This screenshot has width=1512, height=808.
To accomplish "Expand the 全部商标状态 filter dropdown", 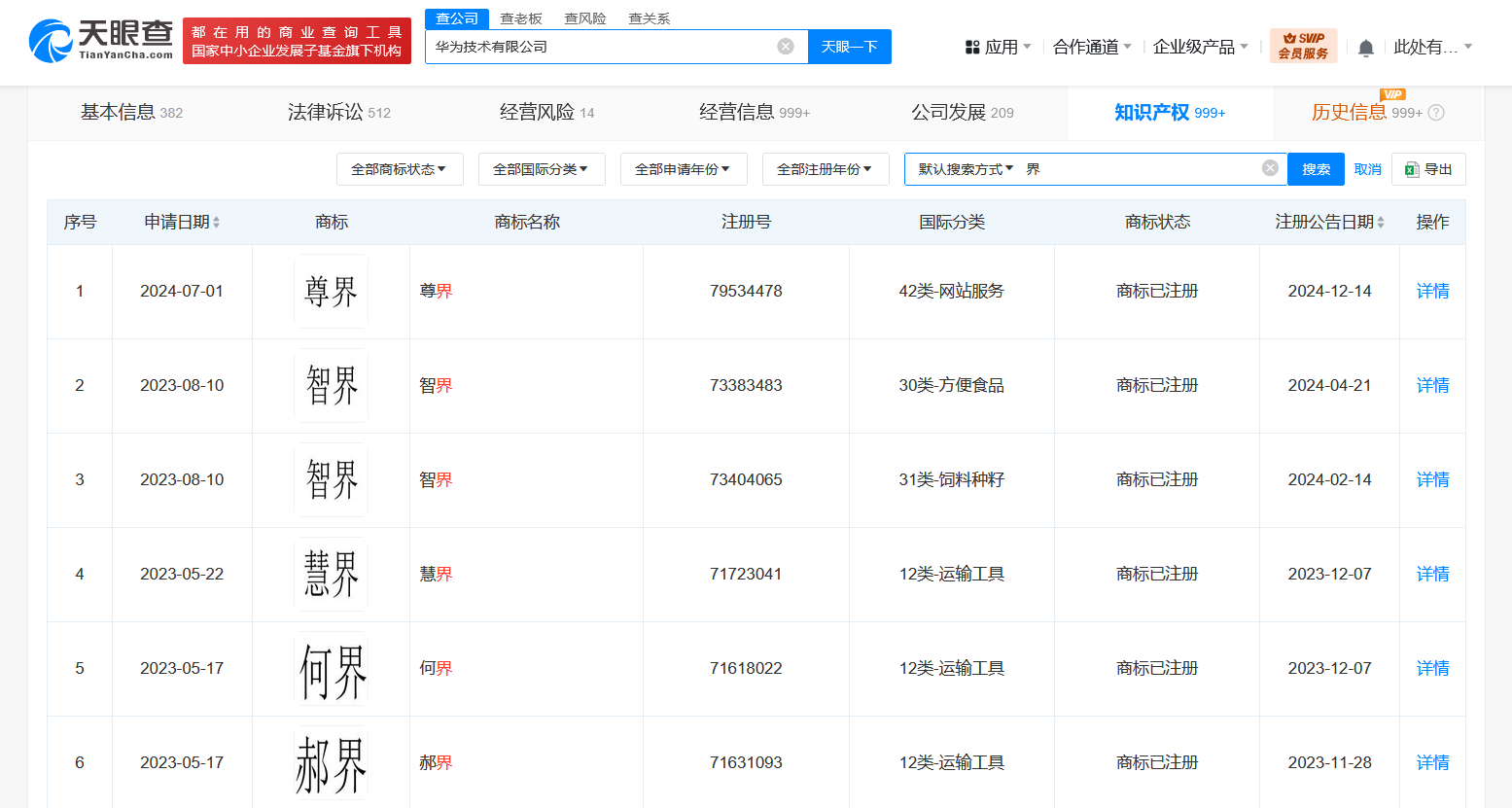I will pos(400,169).
